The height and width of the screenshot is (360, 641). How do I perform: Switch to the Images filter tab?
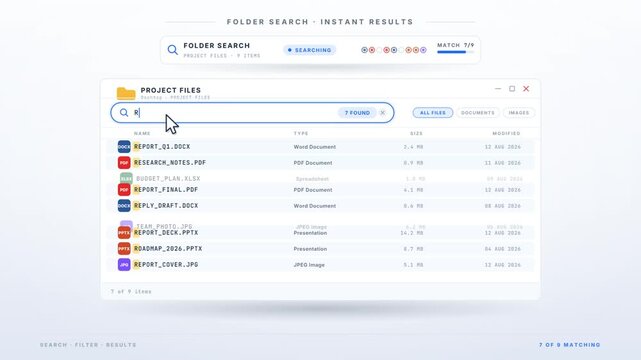pos(519,113)
